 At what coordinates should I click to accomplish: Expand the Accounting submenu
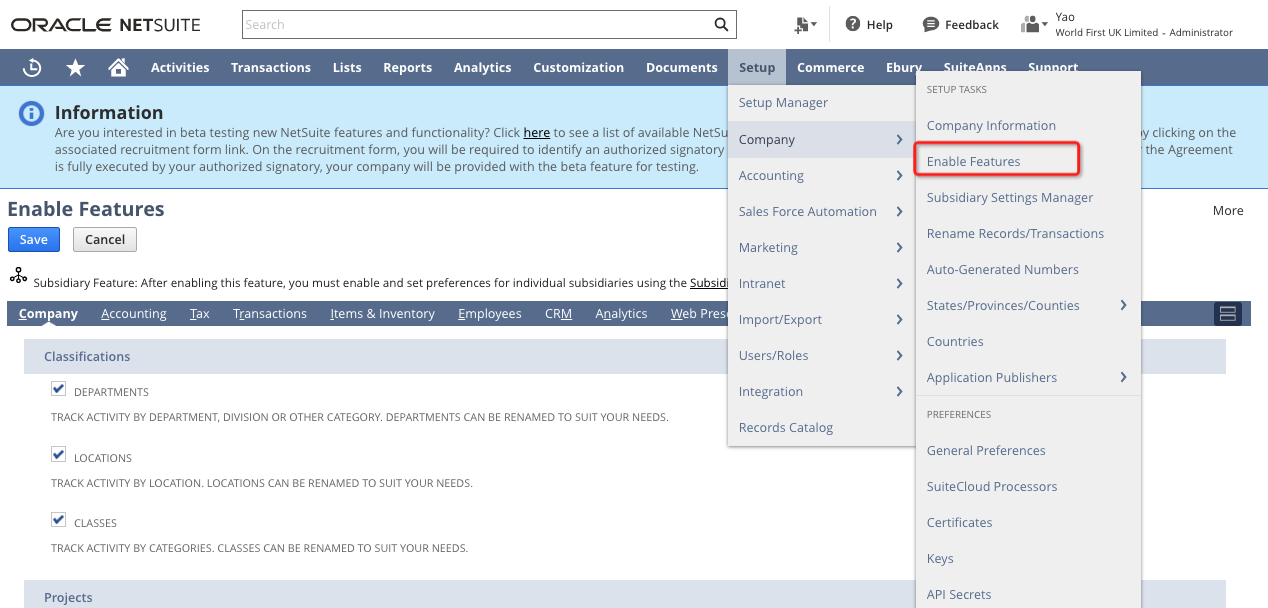(x=820, y=176)
